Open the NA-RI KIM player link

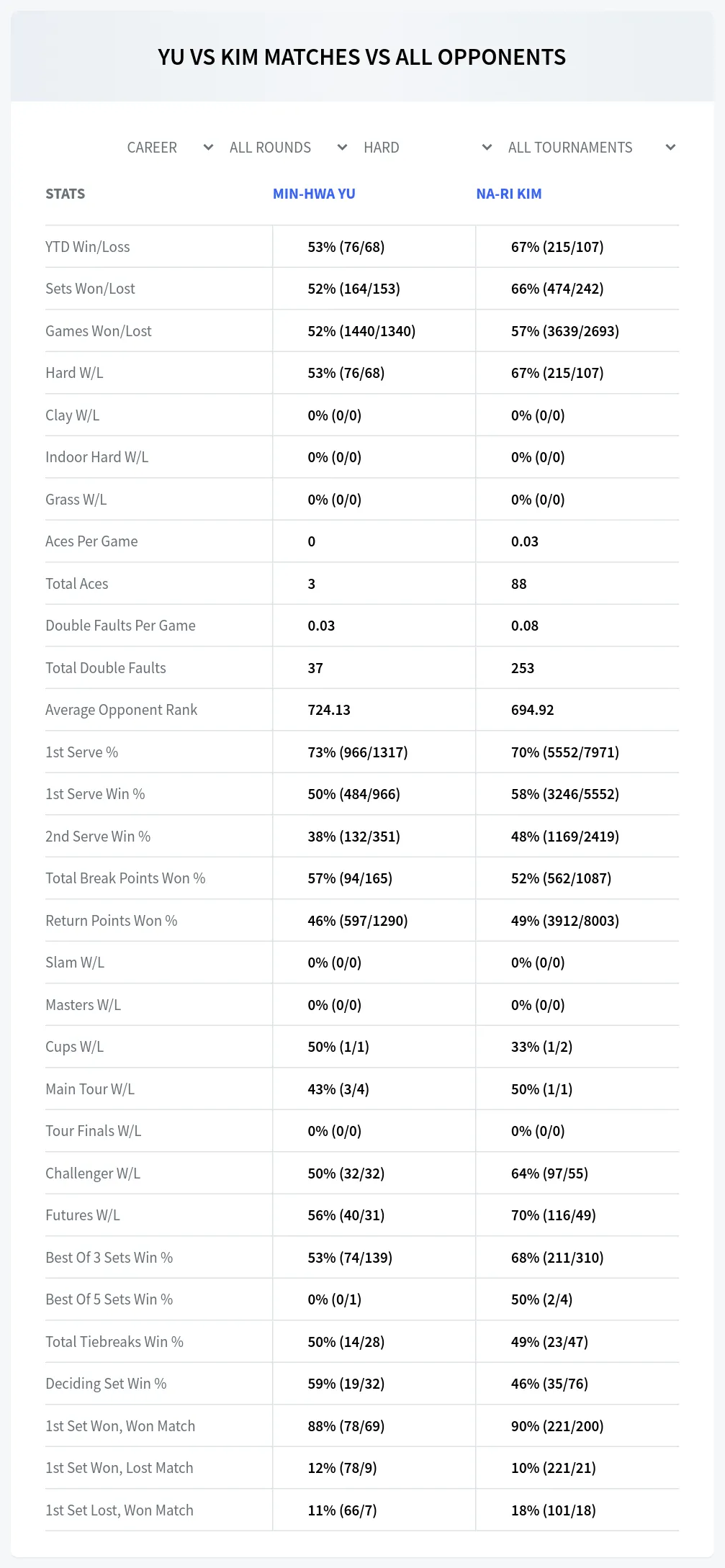tap(509, 194)
